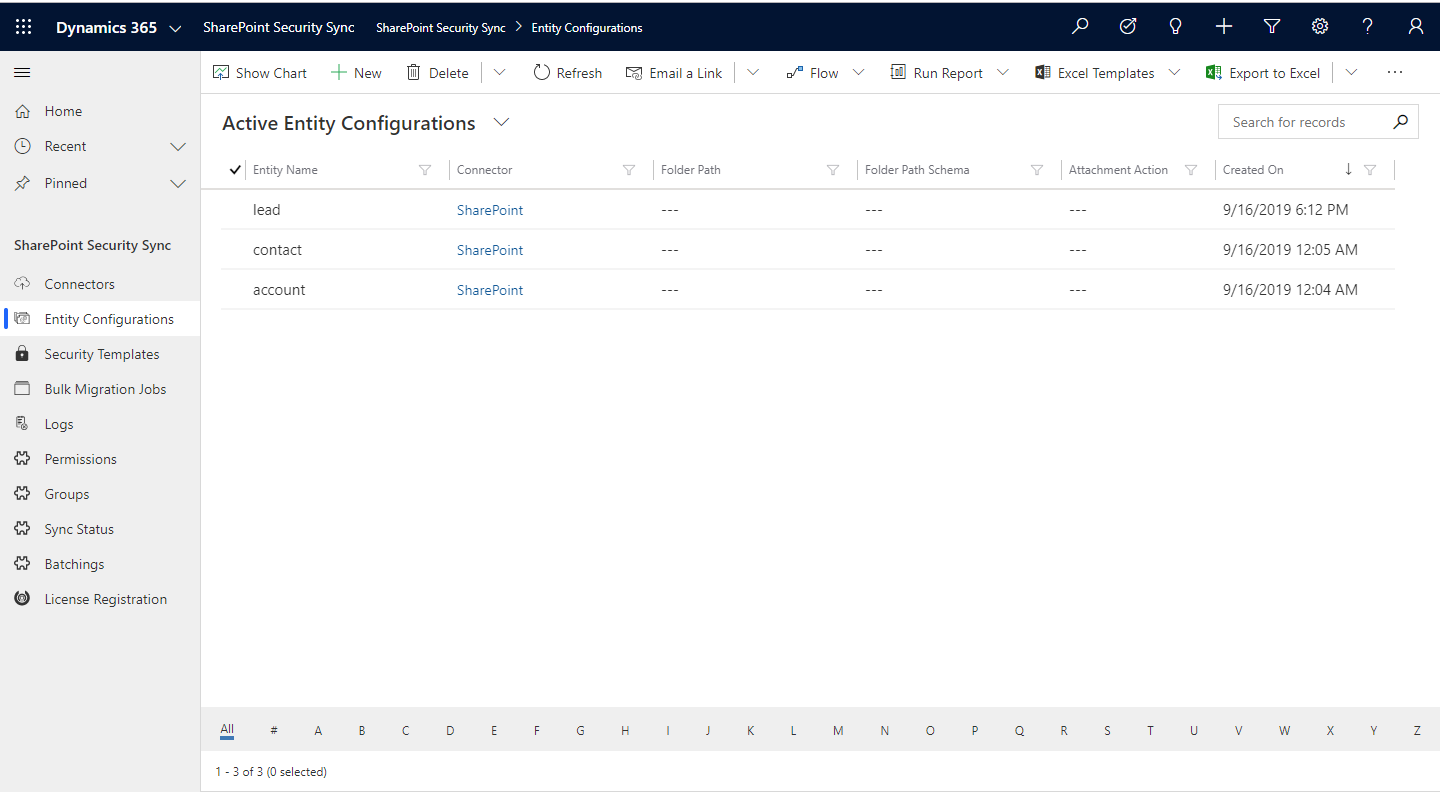Click Export to Excel command
1440x792 pixels.
pyautogui.click(x=1263, y=73)
